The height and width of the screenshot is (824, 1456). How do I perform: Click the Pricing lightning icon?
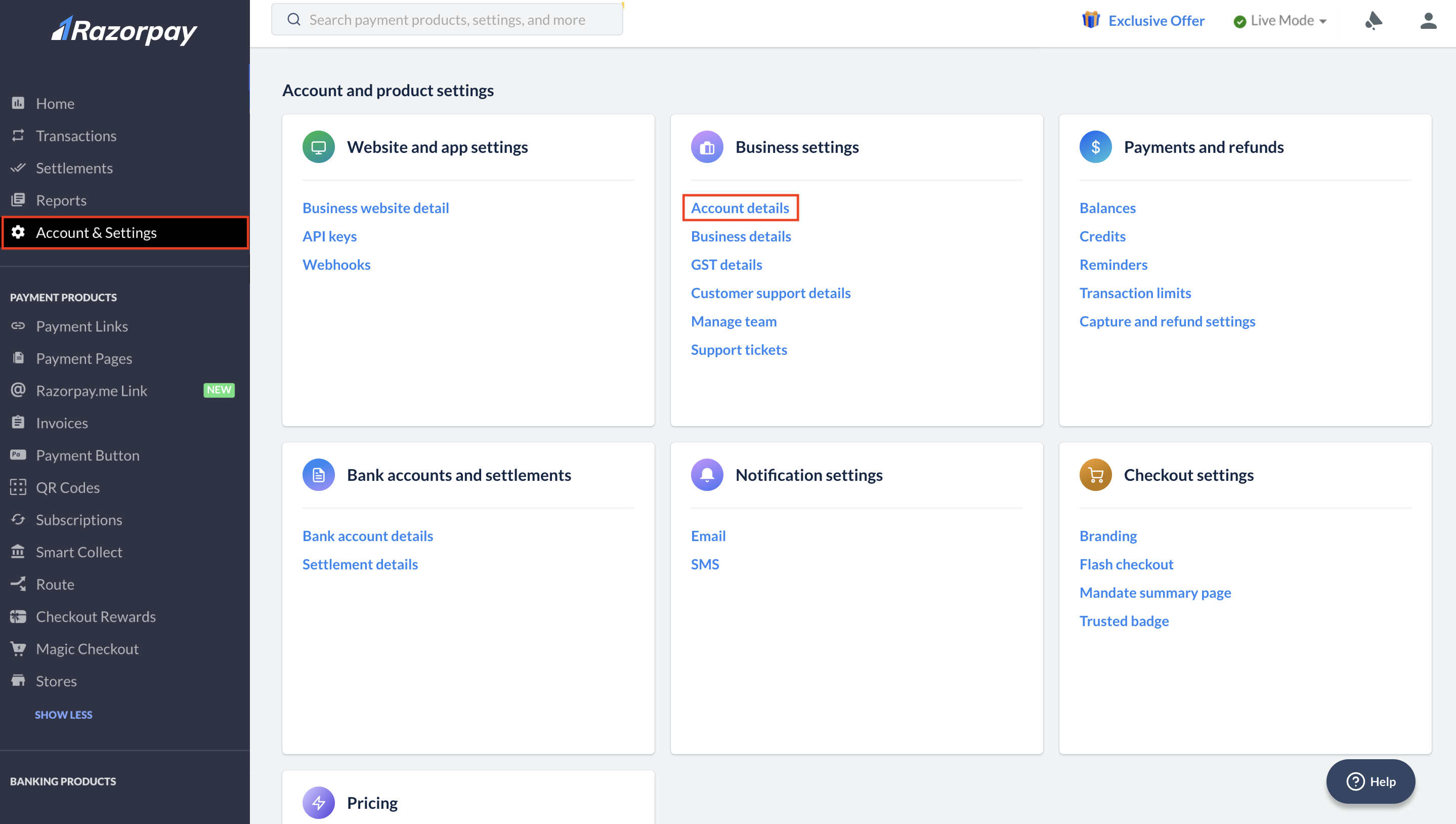[318, 803]
